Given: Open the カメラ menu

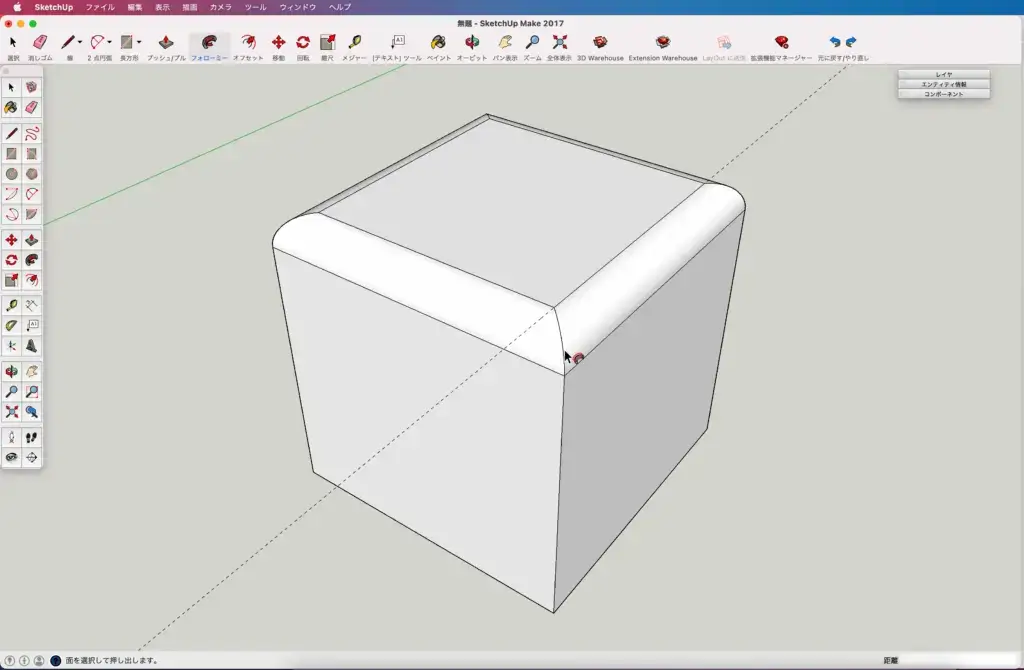Looking at the screenshot, I should (220, 7).
